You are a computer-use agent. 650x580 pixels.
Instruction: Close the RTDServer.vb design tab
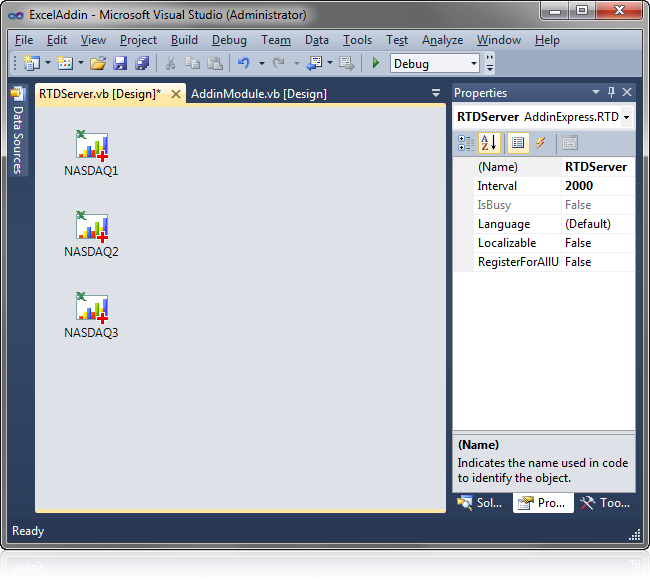point(176,94)
